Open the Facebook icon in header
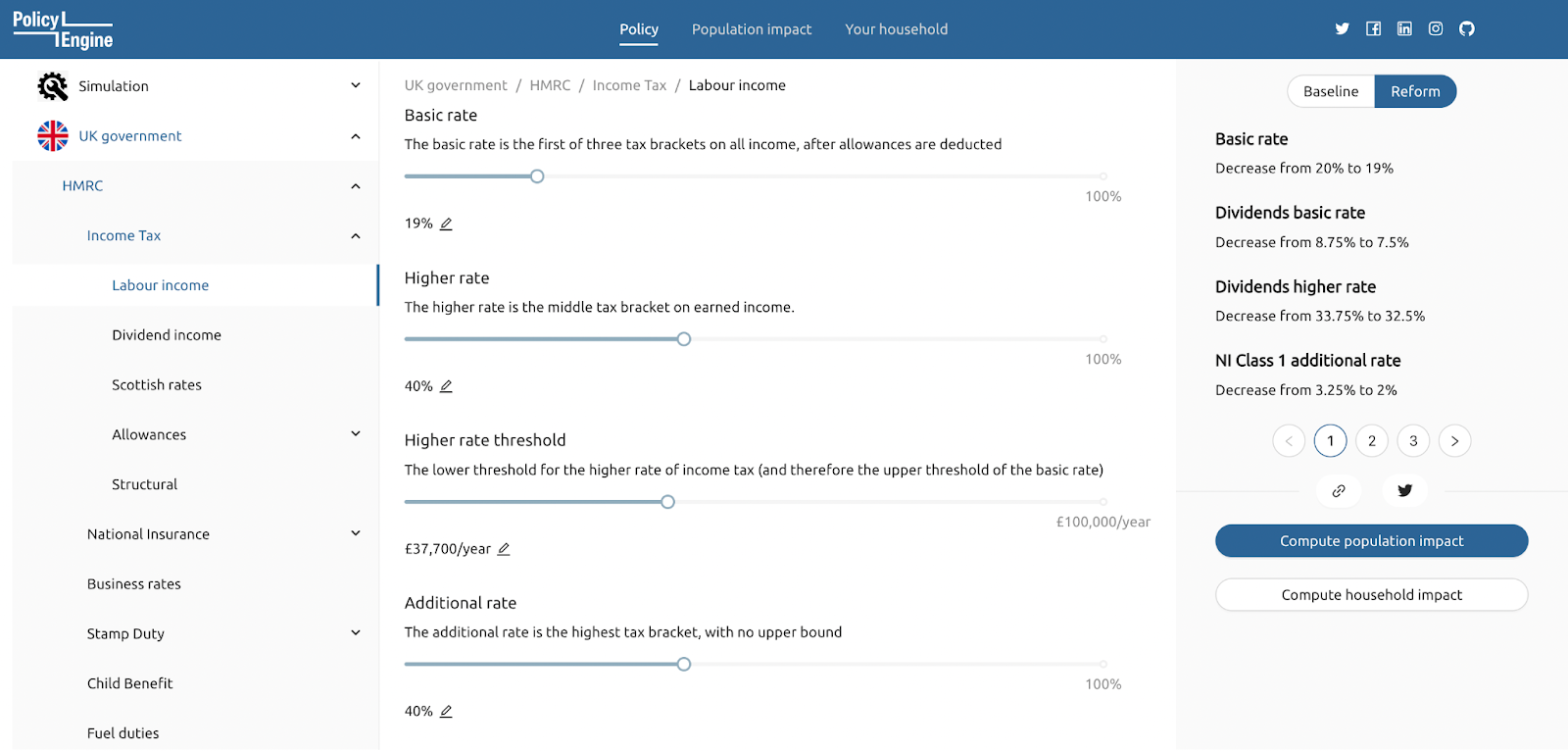The height and width of the screenshot is (751, 1568). pyautogui.click(x=1373, y=28)
